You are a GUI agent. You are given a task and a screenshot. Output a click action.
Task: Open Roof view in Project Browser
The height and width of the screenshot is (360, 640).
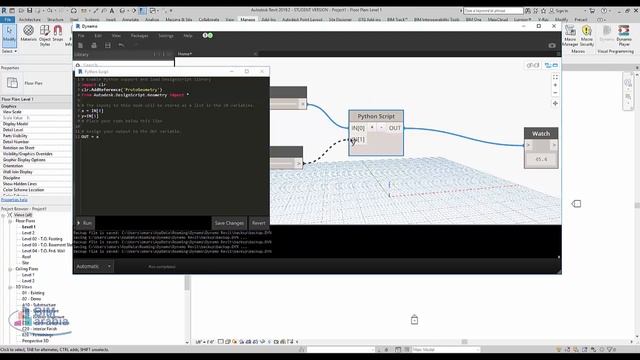(x=27, y=257)
